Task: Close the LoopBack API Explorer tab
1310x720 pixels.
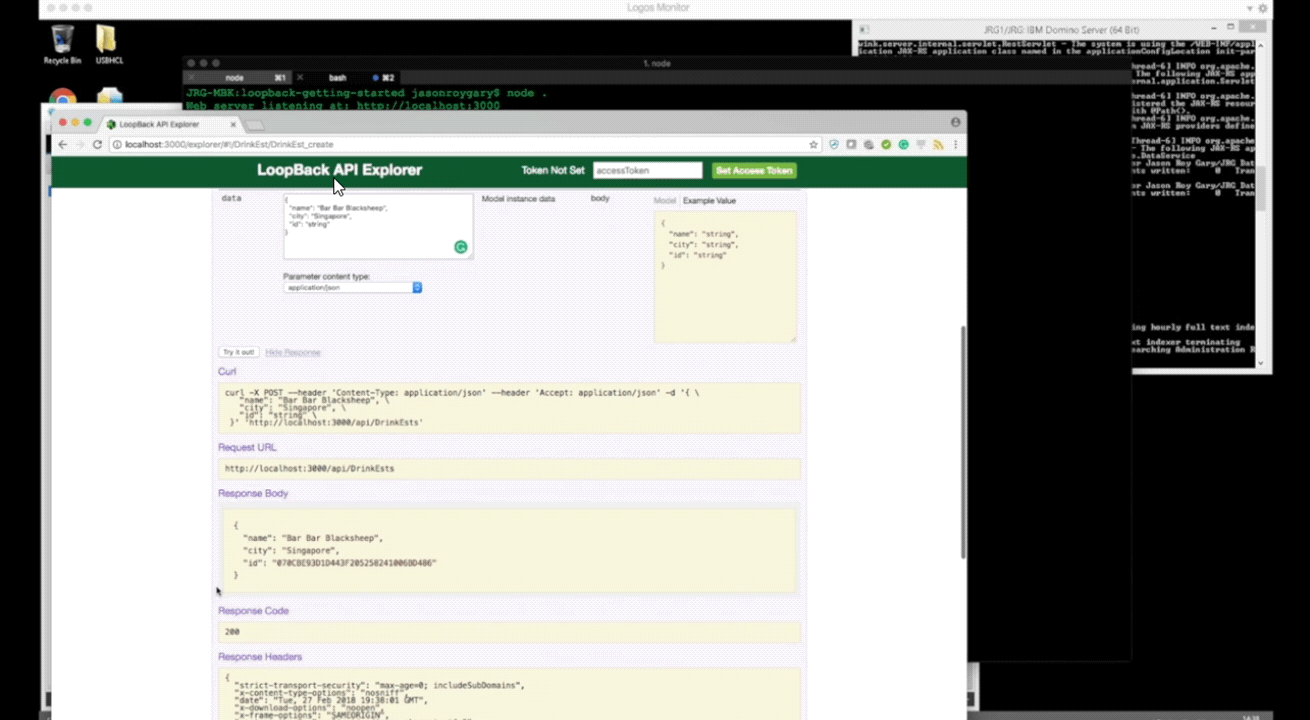Action: click(233, 125)
